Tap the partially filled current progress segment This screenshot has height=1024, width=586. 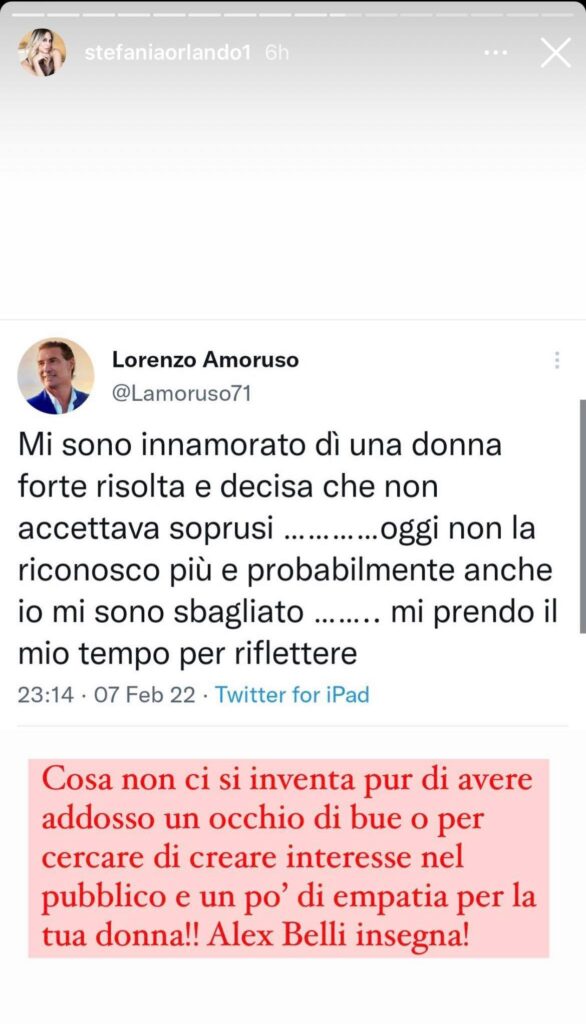coord(346,14)
